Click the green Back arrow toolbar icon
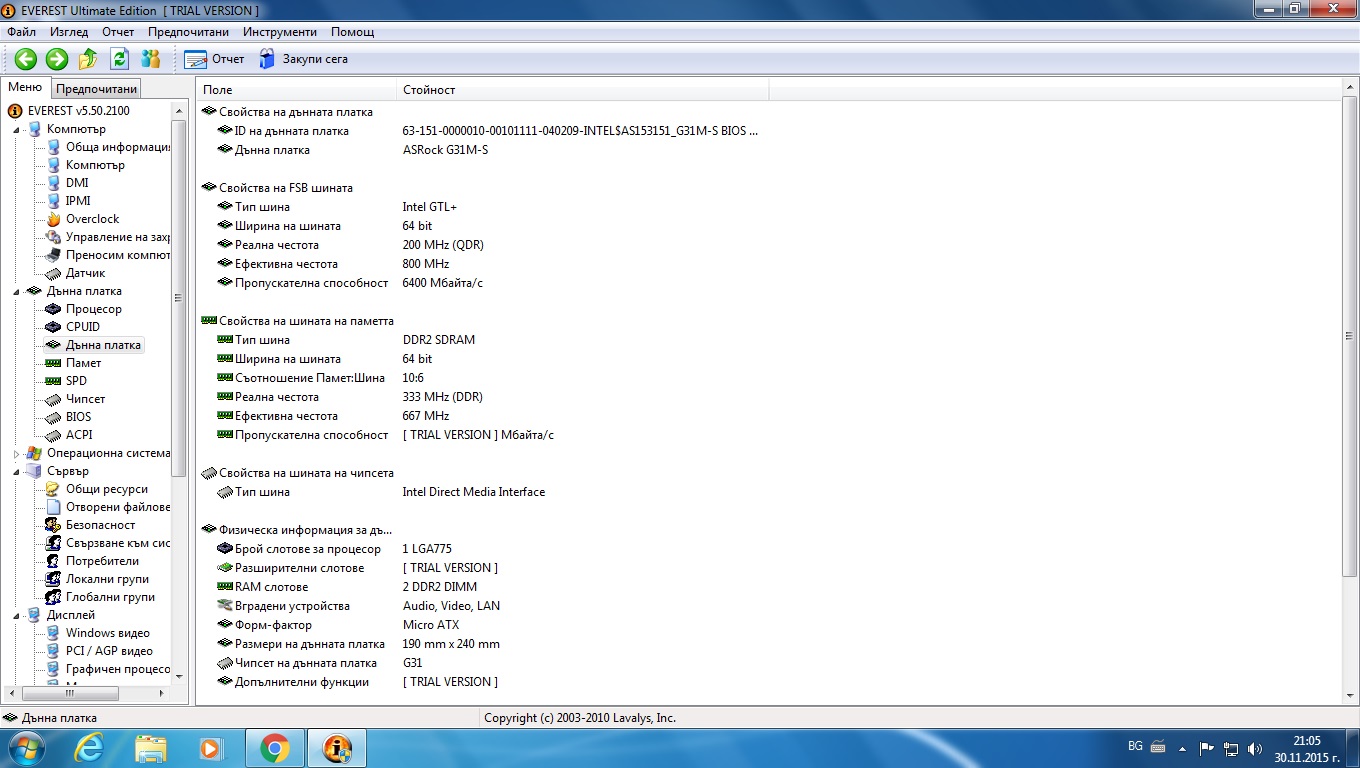The height and width of the screenshot is (768, 1360). click(x=25, y=59)
